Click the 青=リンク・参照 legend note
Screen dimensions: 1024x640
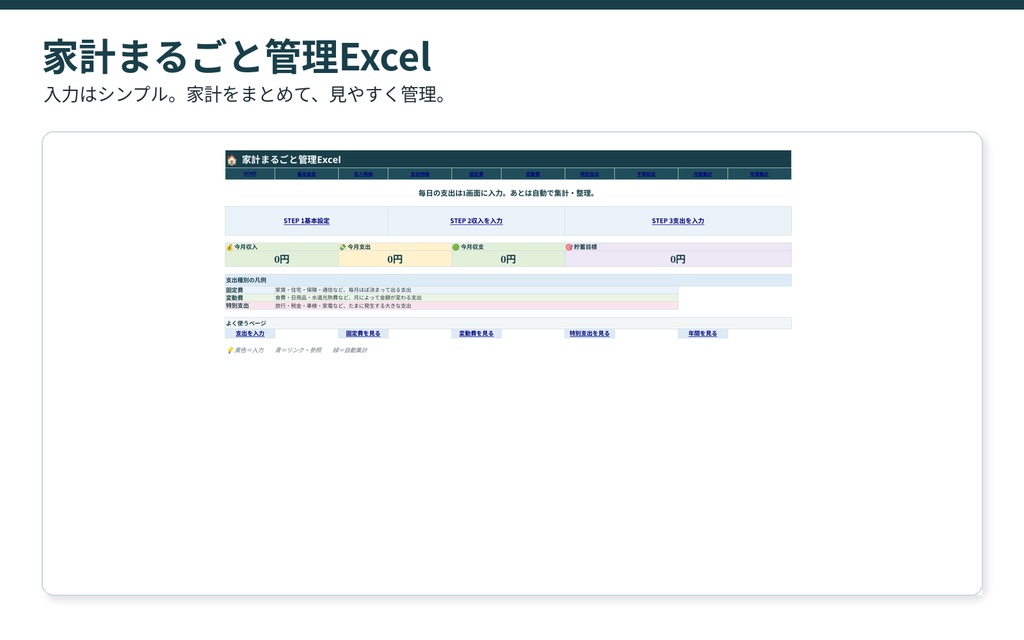(x=298, y=350)
